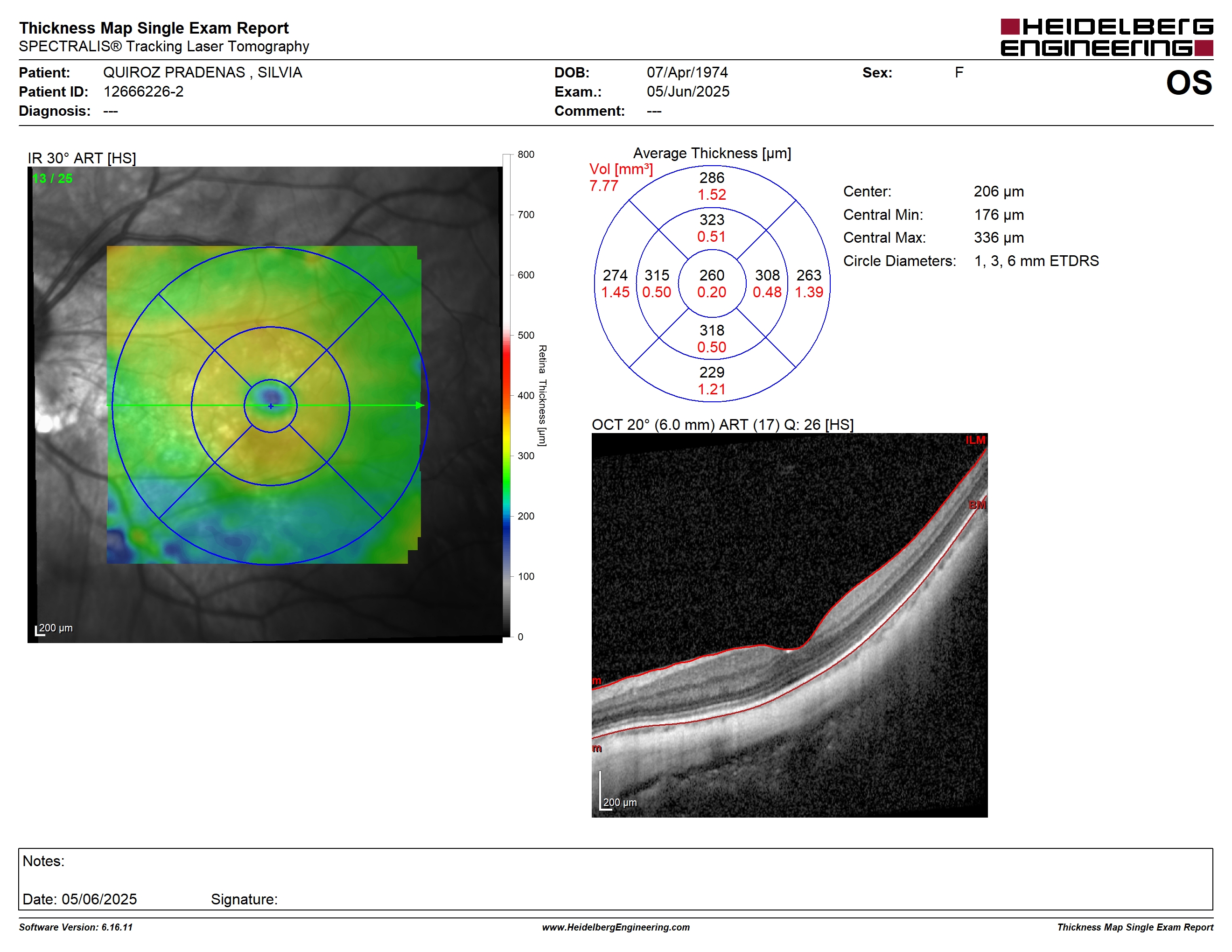Click the green 13 / 25 scan counter

[52, 179]
